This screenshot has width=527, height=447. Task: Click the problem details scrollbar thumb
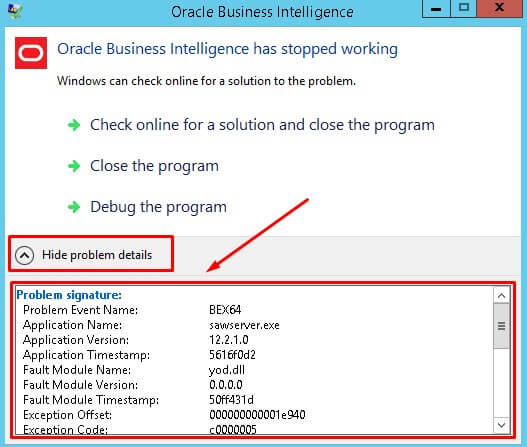click(x=501, y=326)
